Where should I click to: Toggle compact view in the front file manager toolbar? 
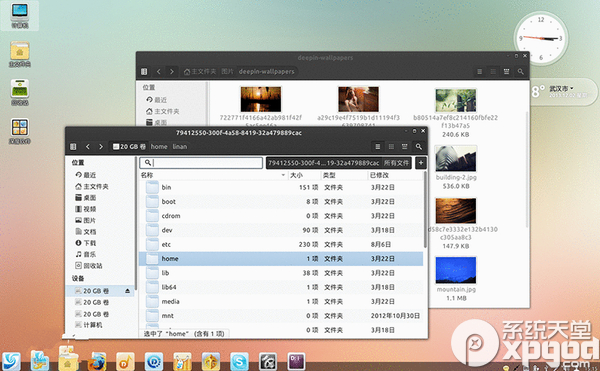coord(404,146)
